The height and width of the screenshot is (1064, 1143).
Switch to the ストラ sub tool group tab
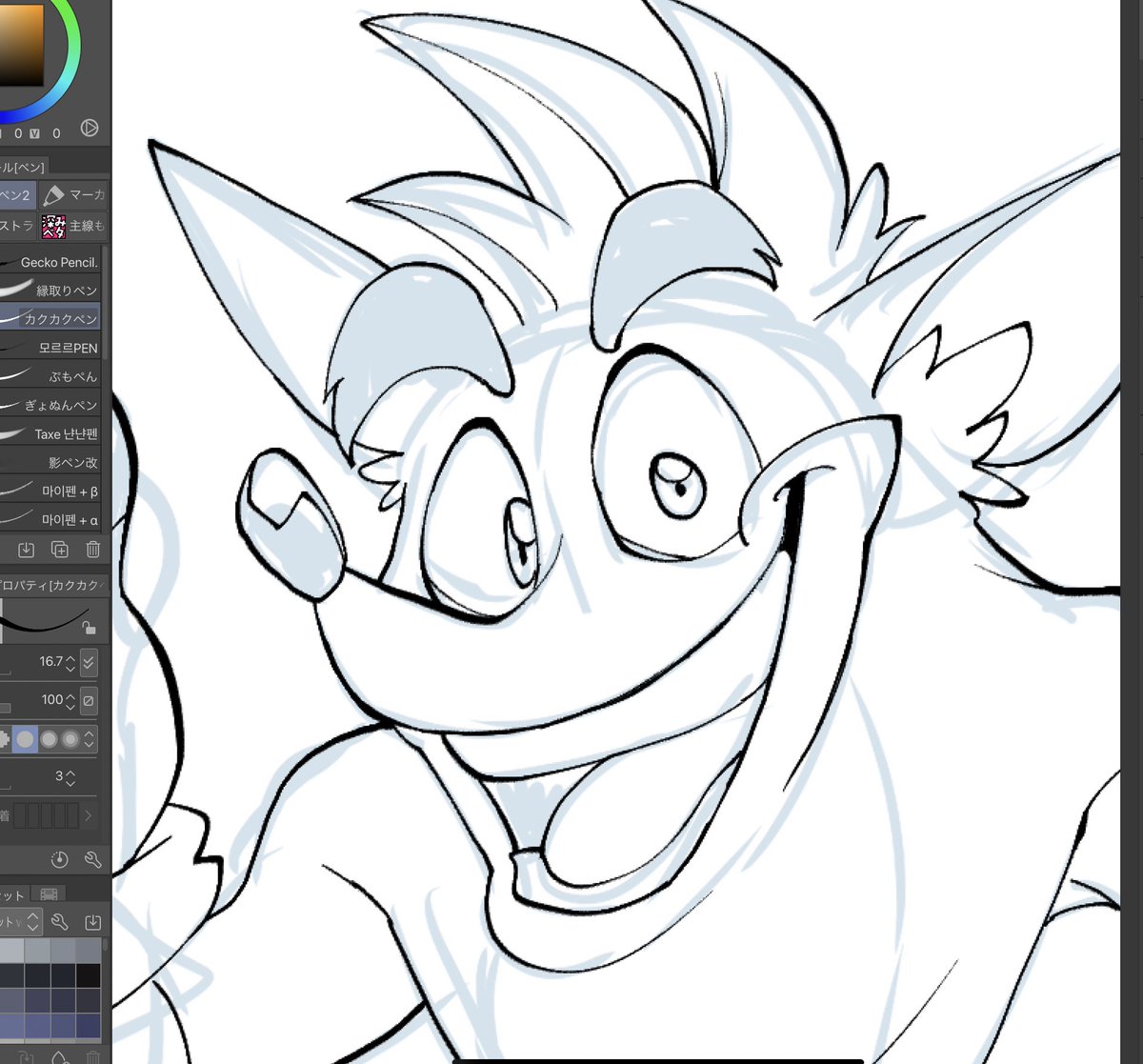[x=17, y=226]
